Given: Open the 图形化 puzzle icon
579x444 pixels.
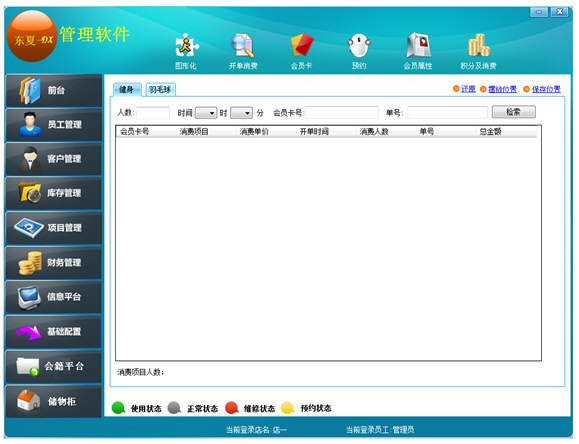Looking at the screenshot, I should click(x=186, y=46).
